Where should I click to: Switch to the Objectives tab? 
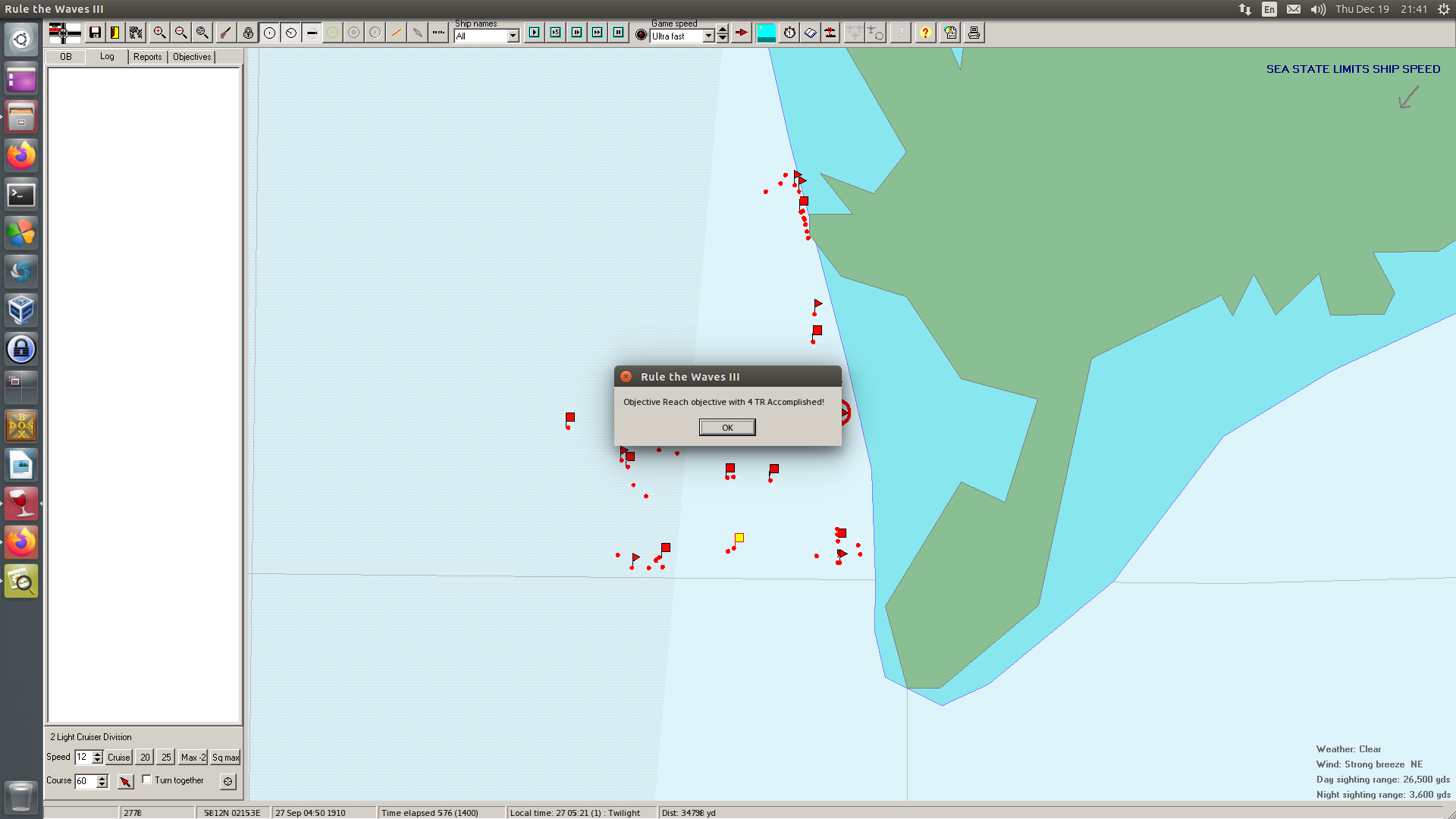pyautogui.click(x=192, y=57)
